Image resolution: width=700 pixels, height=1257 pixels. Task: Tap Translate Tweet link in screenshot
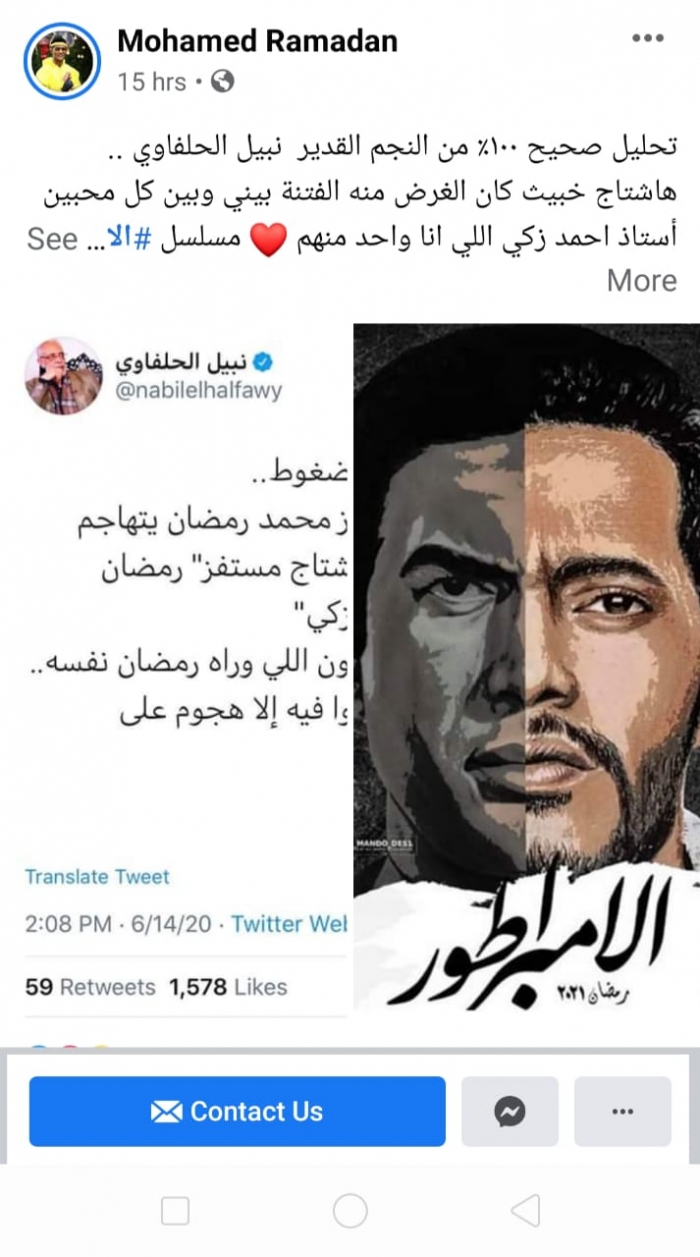click(97, 877)
